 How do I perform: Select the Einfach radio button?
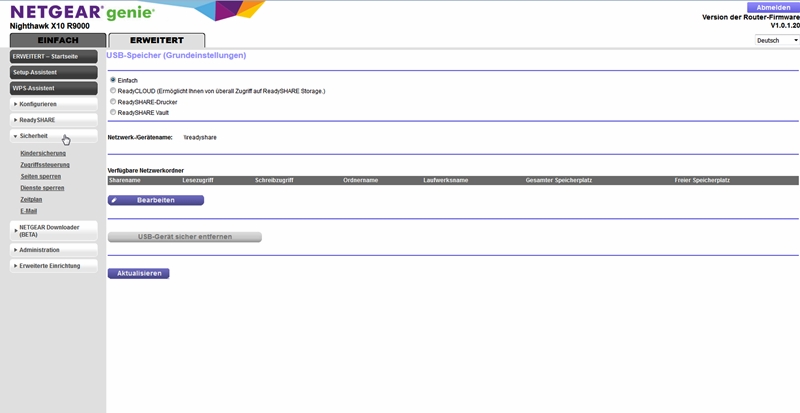point(112,80)
